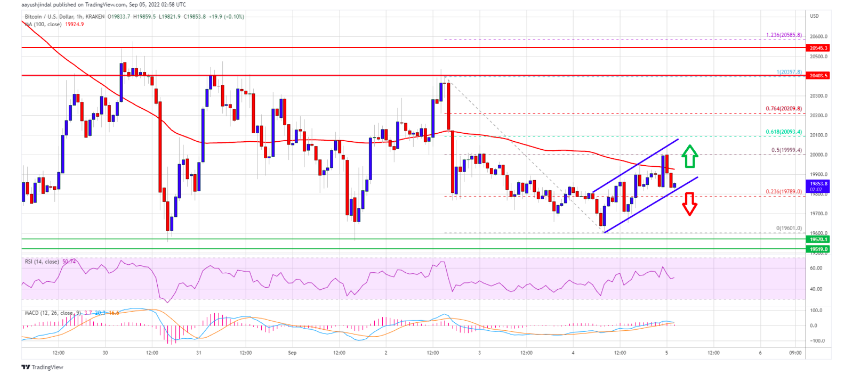Click the 1.236 Fibonacci level label
Screen dimensions: 845x385
[785, 35]
